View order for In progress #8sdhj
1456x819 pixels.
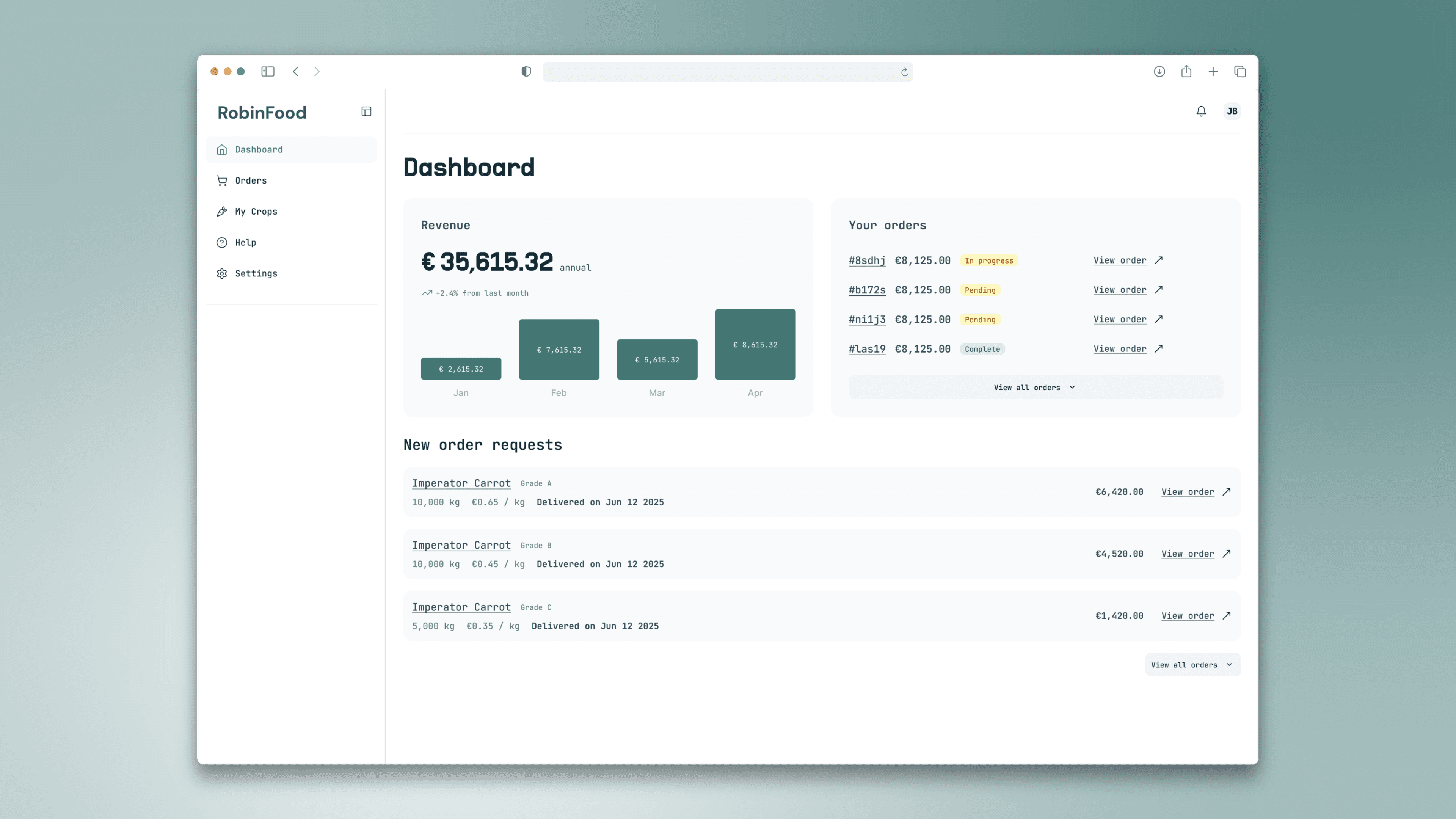pos(1120,260)
